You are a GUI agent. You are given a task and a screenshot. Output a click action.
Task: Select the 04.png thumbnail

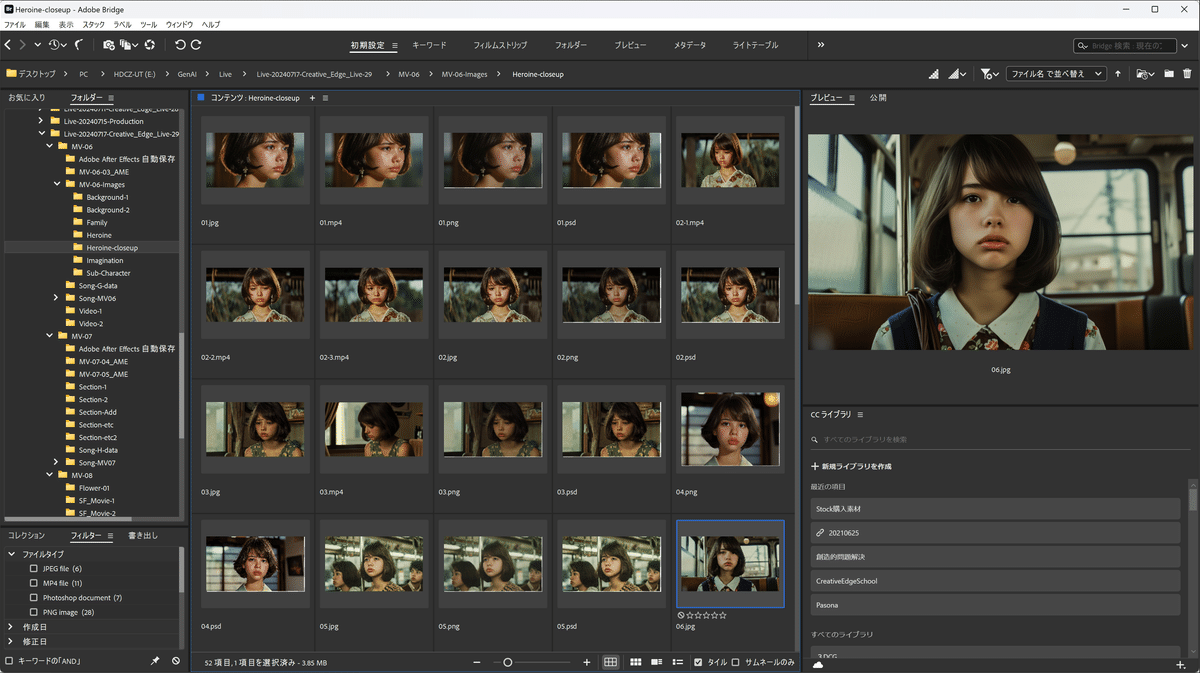728,430
